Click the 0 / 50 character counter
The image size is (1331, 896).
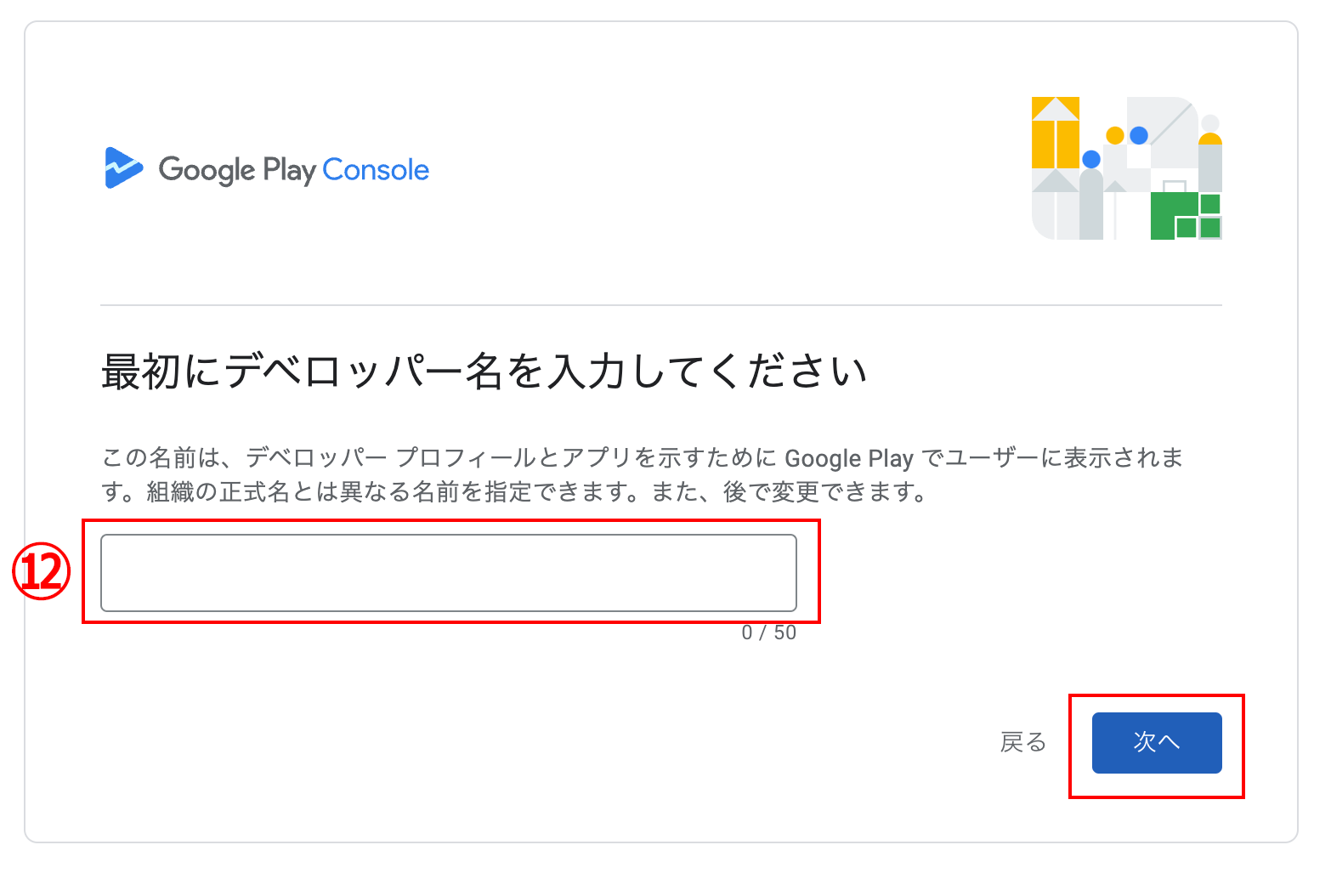[x=769, y=632]
